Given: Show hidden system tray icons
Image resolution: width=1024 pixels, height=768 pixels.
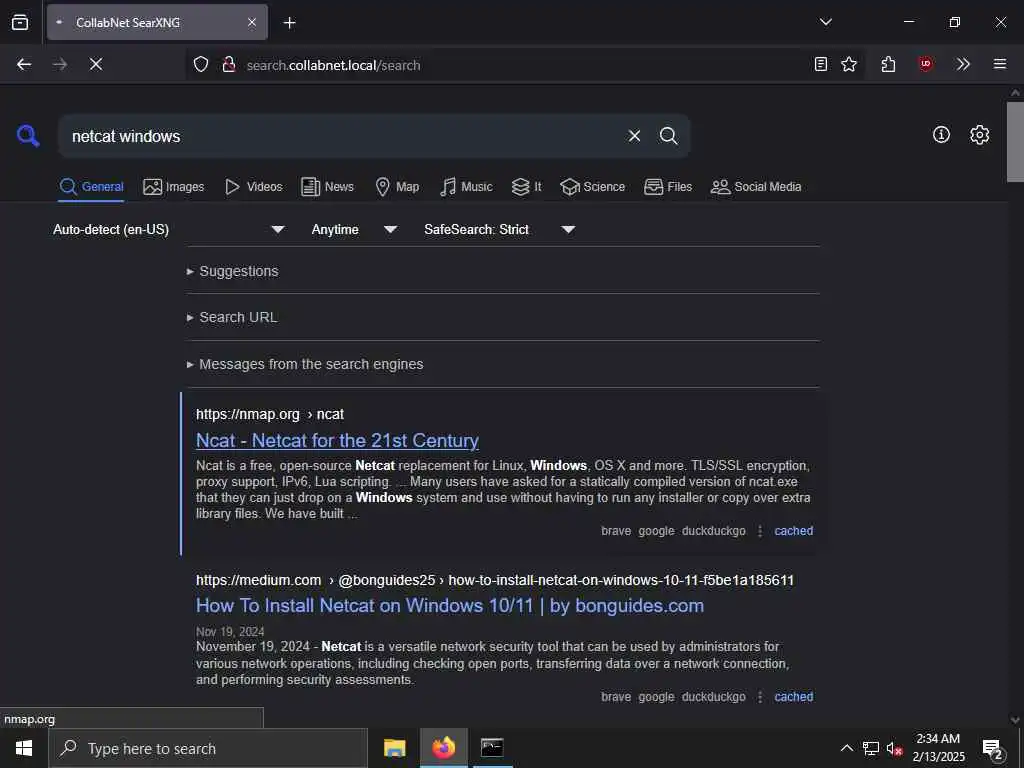Looking at the screenshot, I should pos(846,748).
